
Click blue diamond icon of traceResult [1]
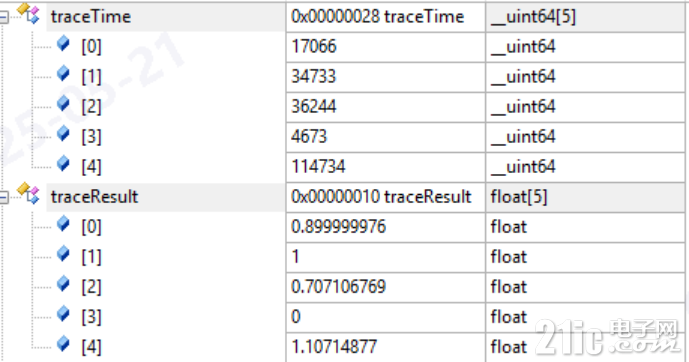coord(63,253)
